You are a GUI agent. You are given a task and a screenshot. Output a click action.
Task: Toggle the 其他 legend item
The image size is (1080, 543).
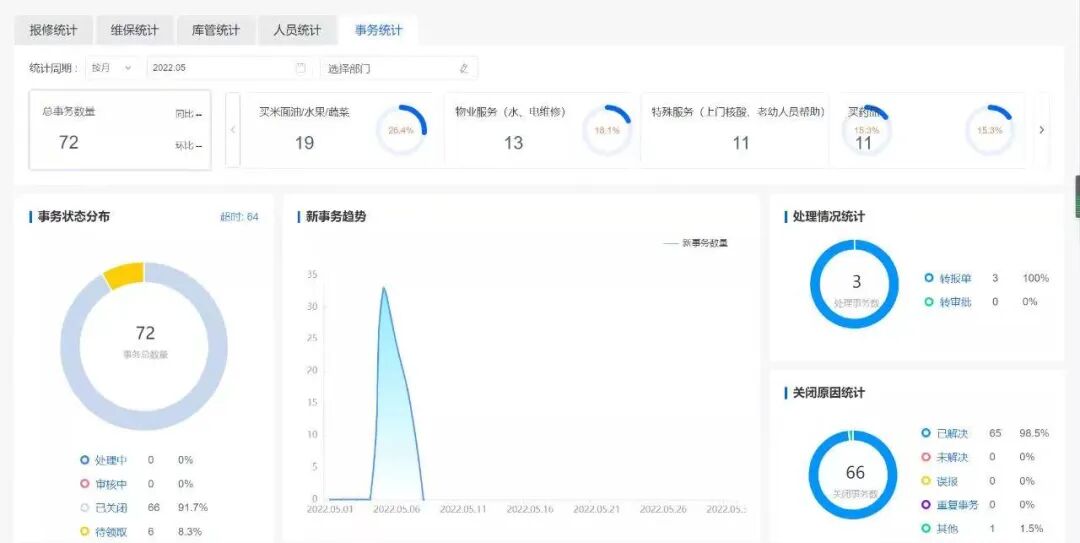point(940,529)
